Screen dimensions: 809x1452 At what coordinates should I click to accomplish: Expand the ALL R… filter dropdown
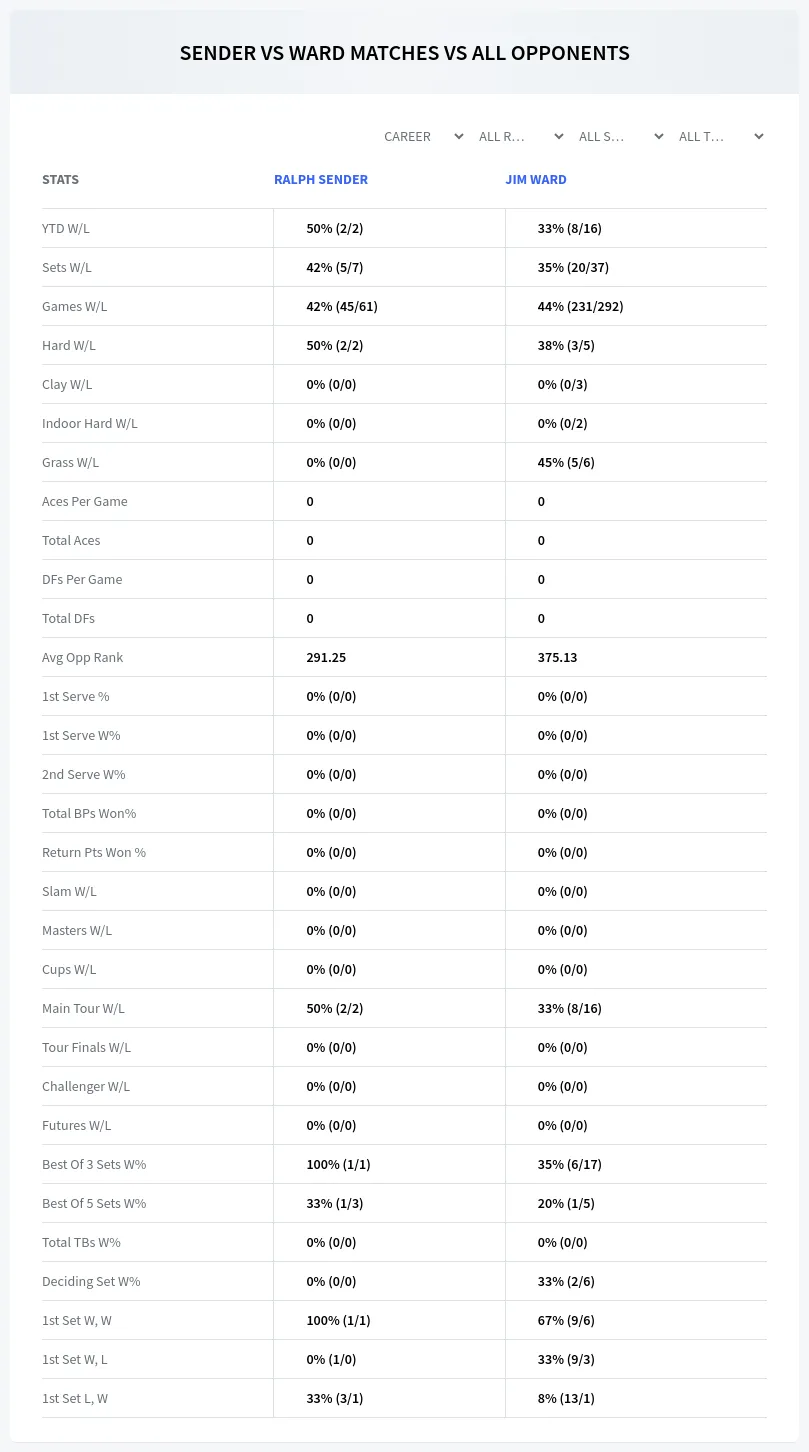(x=522, y=136)
